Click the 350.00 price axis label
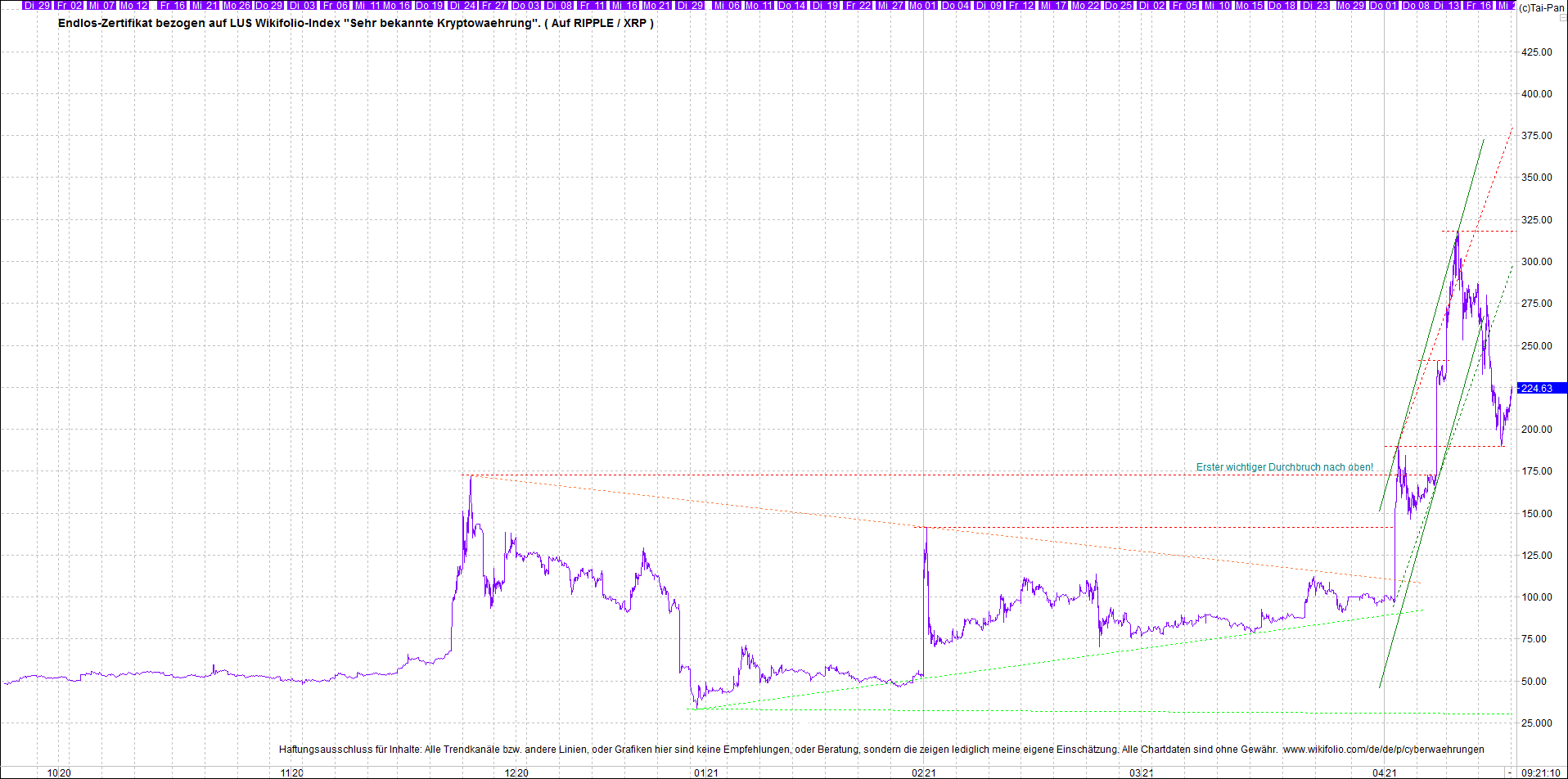Screen dimensions: 1568x779 click(x=1536, y=177)
